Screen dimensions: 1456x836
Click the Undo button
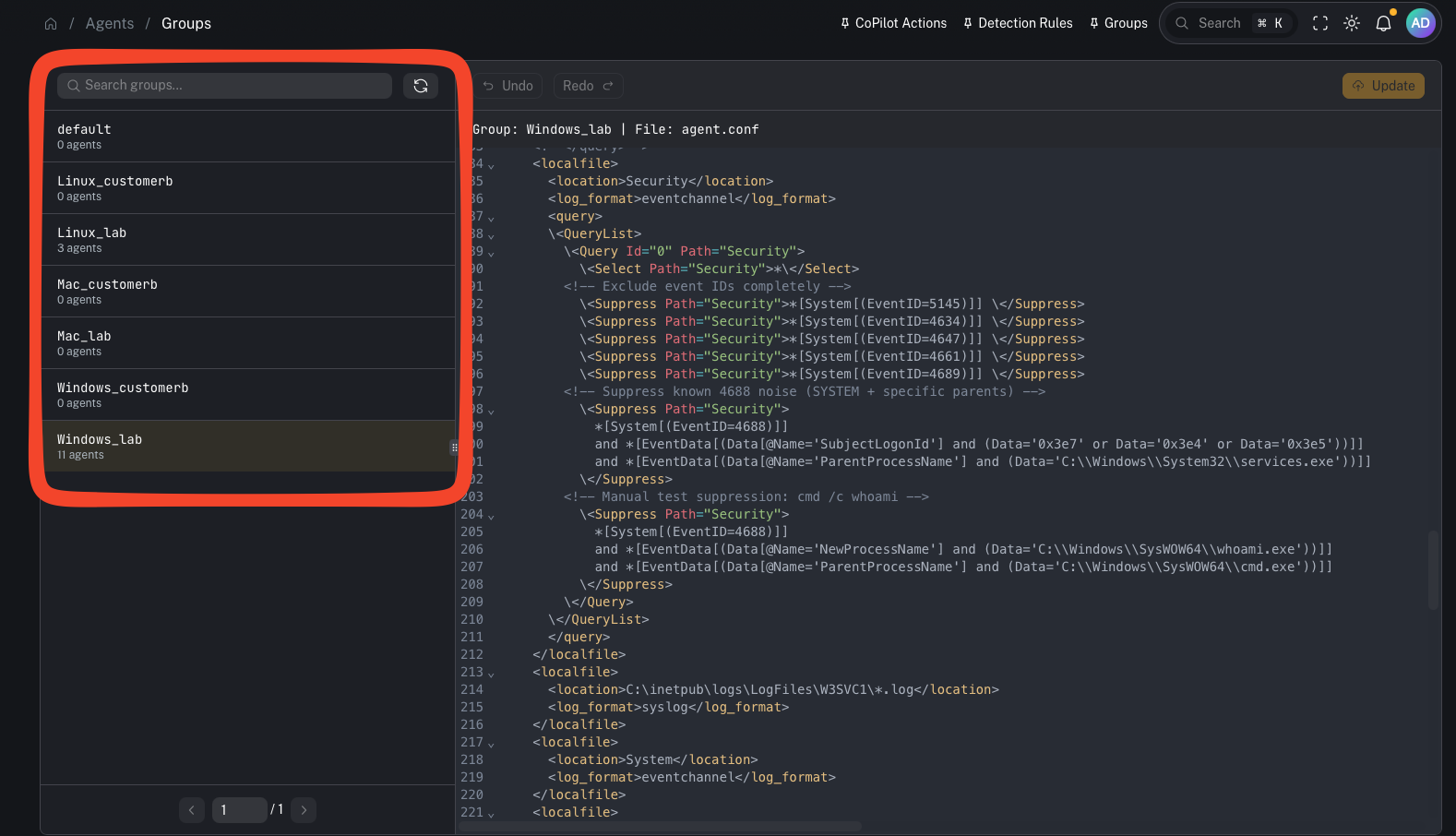coord(507,86)
